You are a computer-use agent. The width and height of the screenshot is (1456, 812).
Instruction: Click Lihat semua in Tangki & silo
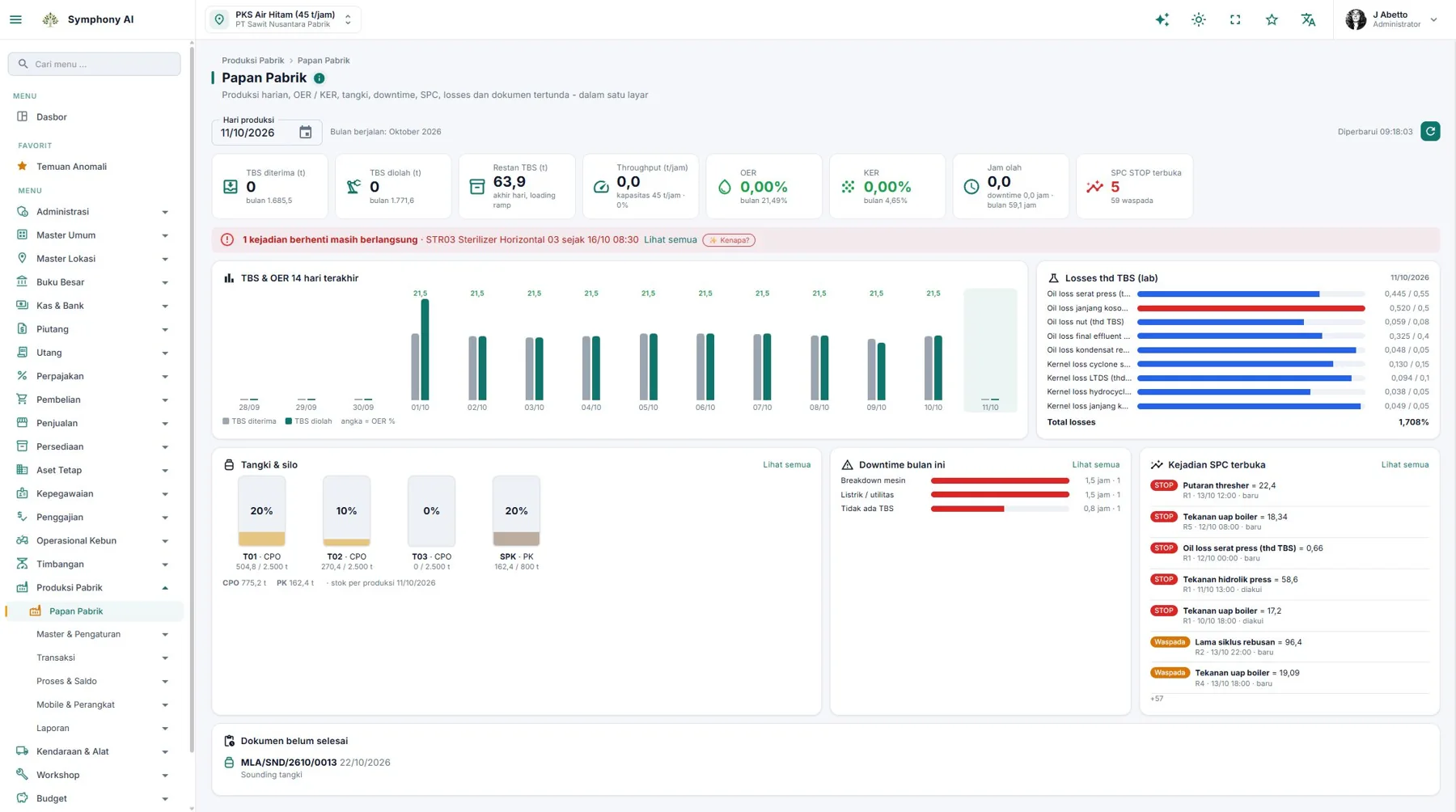(786, 465)
